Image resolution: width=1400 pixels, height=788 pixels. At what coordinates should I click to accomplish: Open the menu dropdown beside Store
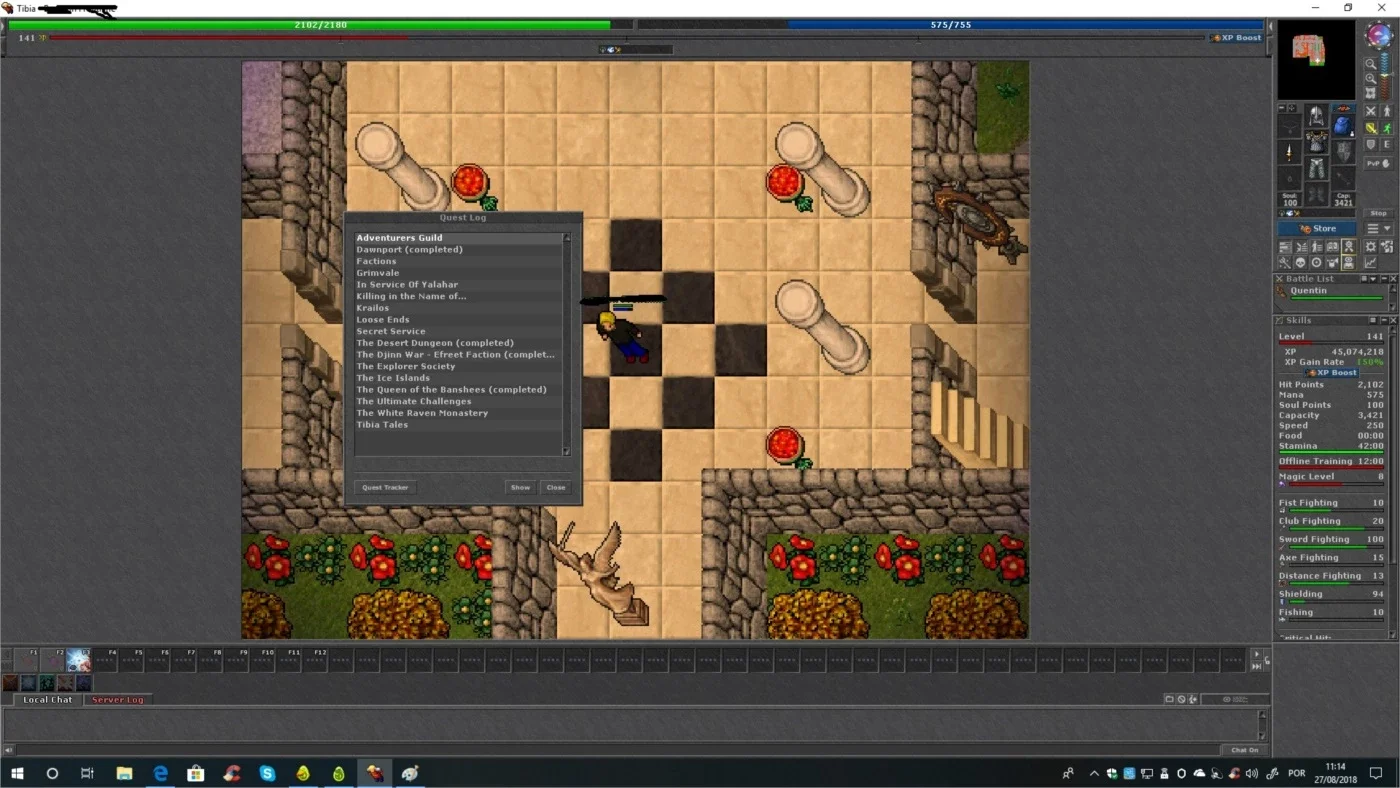pos(1379,229)
